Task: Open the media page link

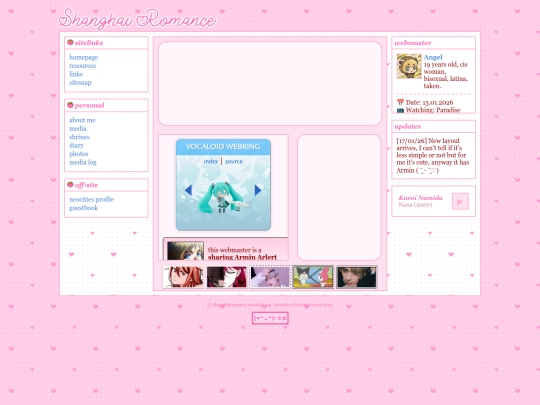Action: pos(77,128)
